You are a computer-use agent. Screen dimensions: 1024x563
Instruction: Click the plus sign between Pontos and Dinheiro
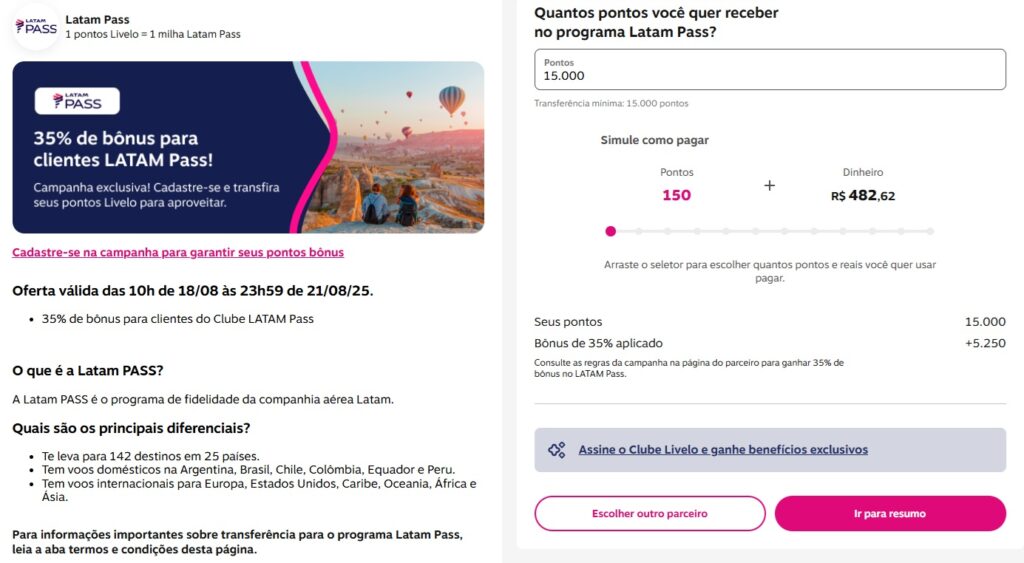pos(769,186)
